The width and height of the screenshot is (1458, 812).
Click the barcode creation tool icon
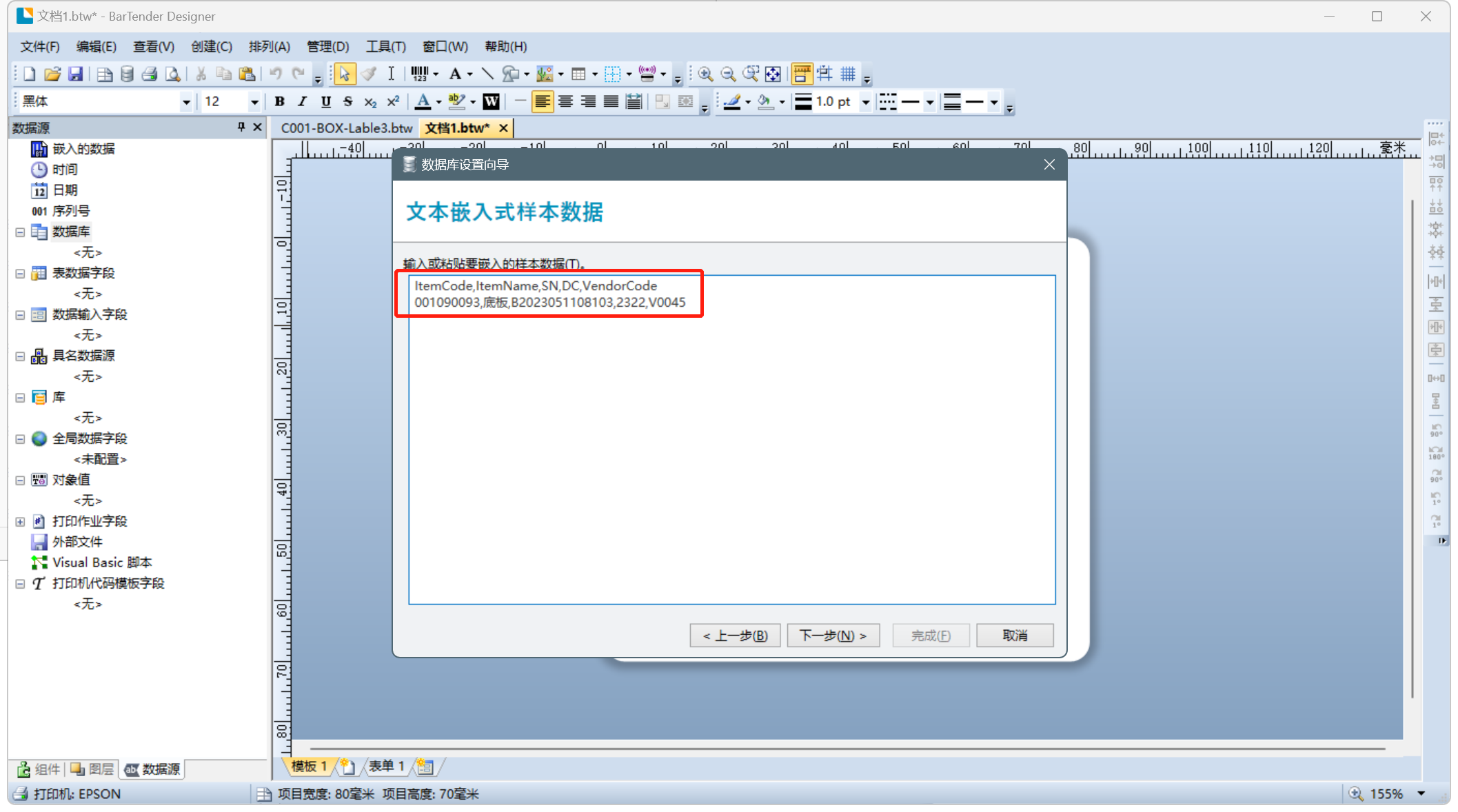[420, 74]
